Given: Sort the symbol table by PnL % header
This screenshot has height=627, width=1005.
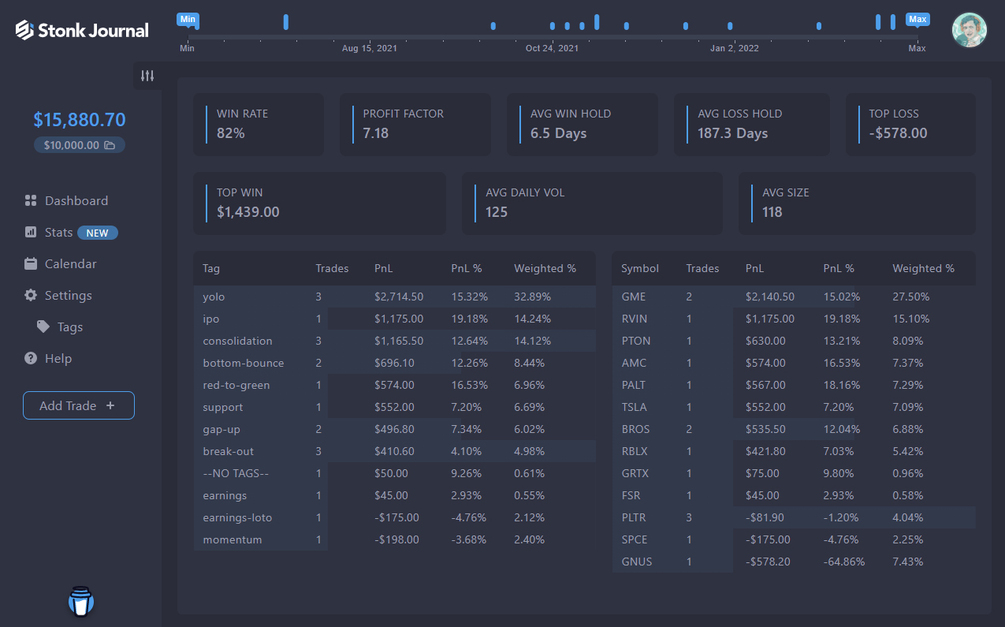Looking at the screenshot, I should coord(838,268).
